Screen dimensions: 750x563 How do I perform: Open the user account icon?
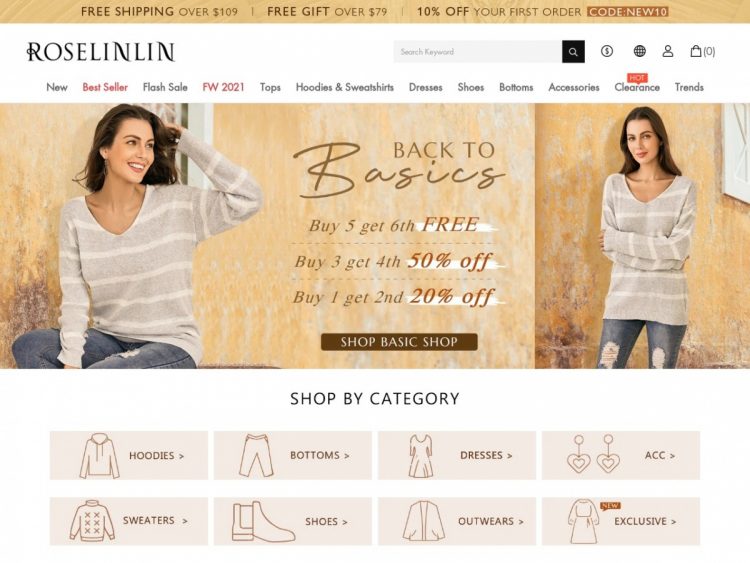(x=668, y=51)
